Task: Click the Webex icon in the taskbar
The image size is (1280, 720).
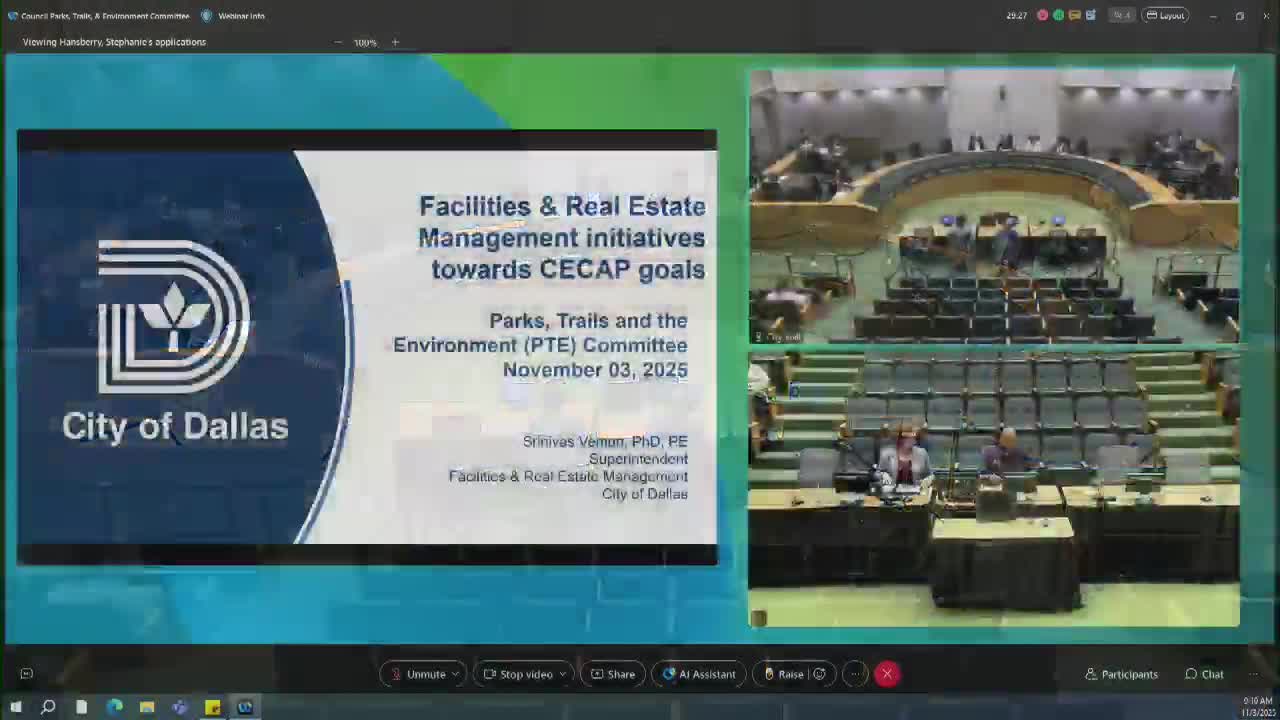Action: click(245, 707)
